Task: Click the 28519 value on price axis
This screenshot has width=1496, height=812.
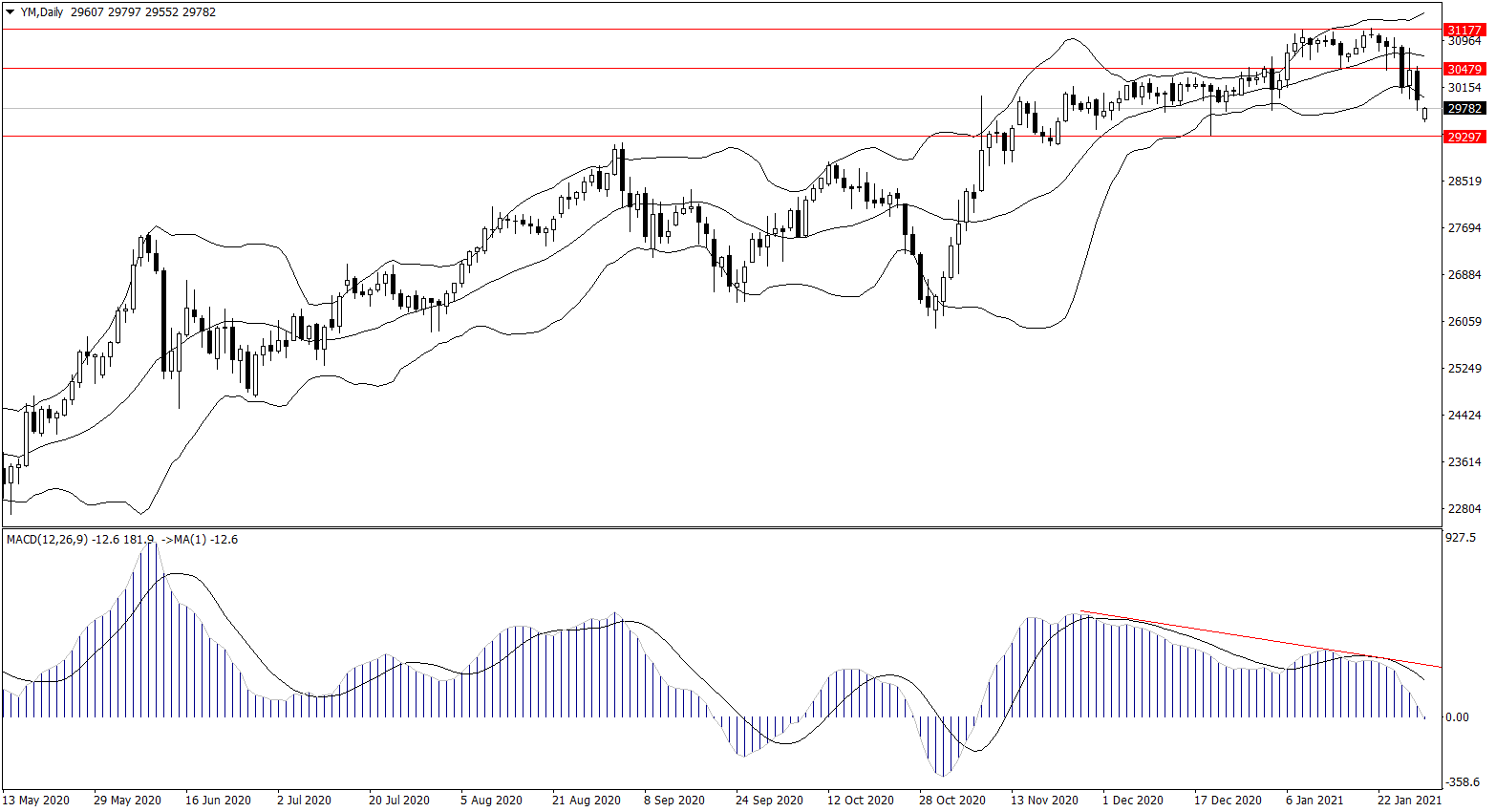Action: [x=1464, y=182]
